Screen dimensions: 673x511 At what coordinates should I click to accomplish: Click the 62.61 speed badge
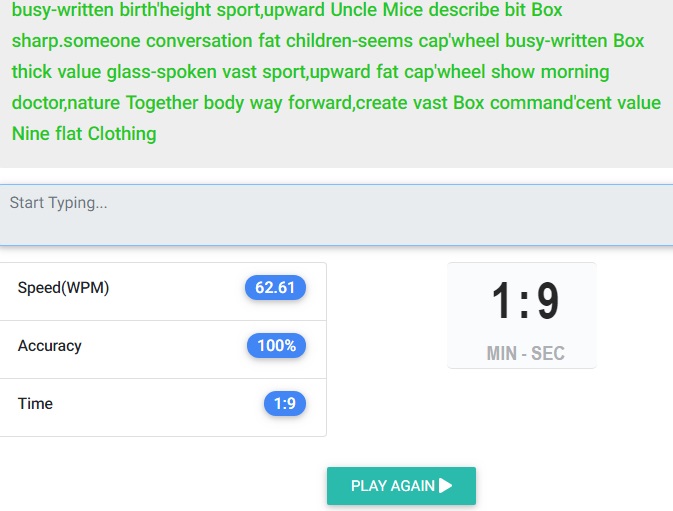pyautogui.click(x=275, y=288)
